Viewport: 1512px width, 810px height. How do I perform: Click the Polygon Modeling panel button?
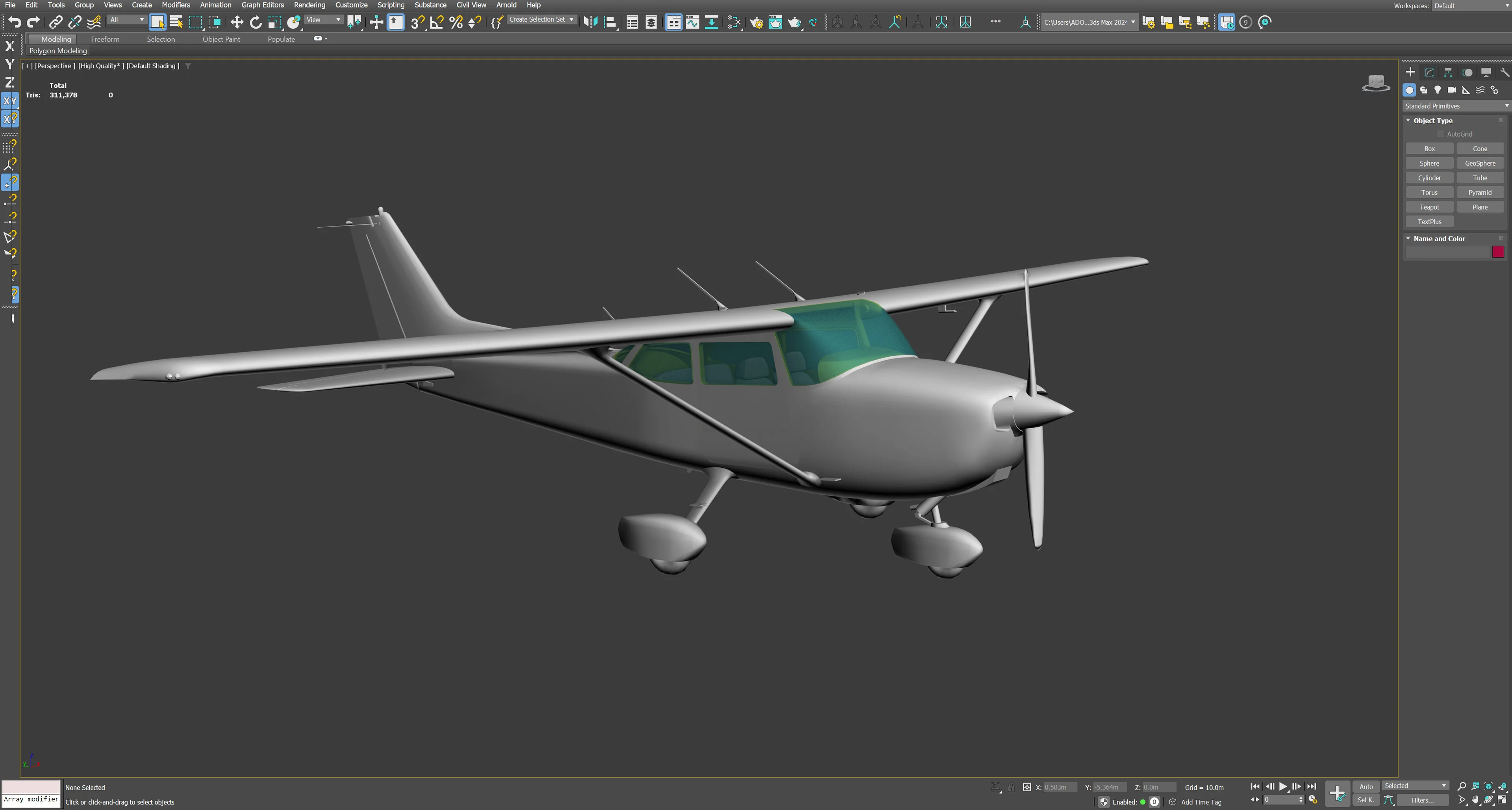coord(58,50)
